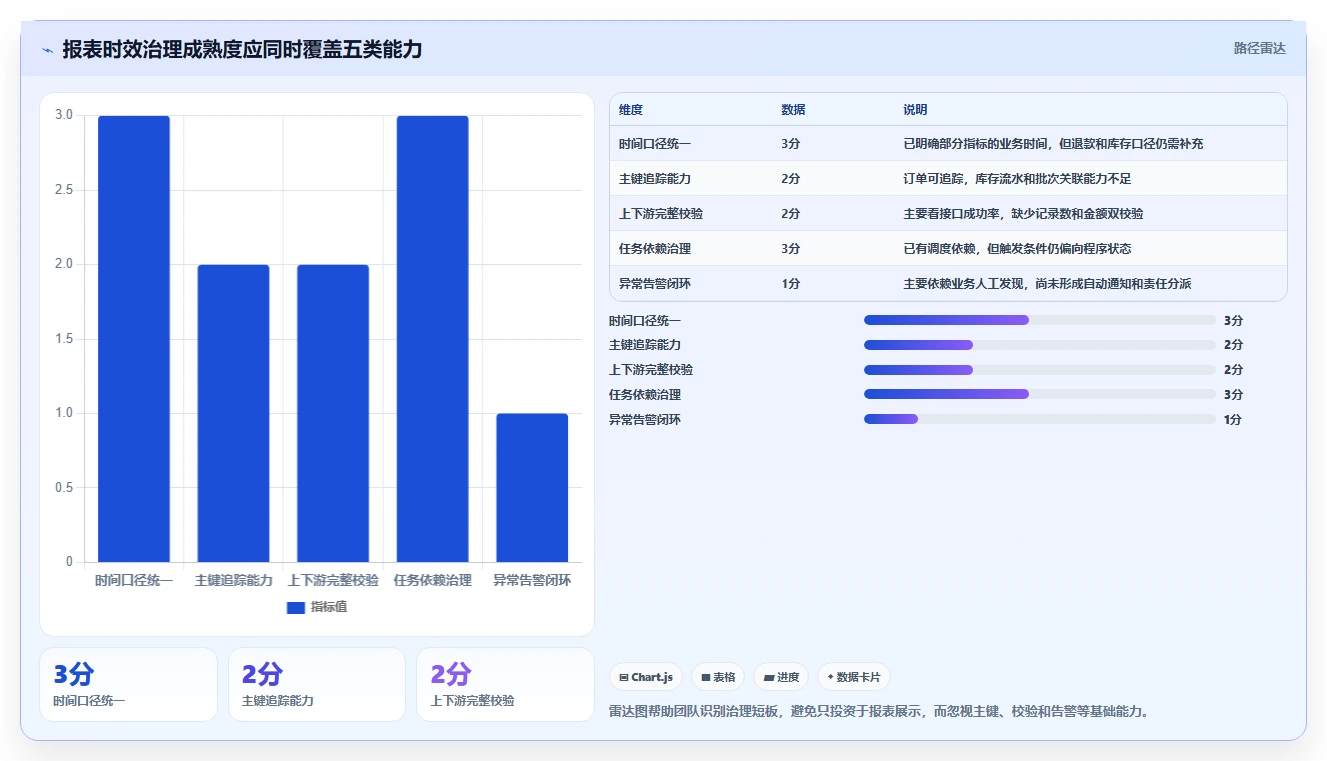This screenshot has width=1327, height=761.
Task: Select the 任务依赖治理 table row cell
Action: [655, 249]
